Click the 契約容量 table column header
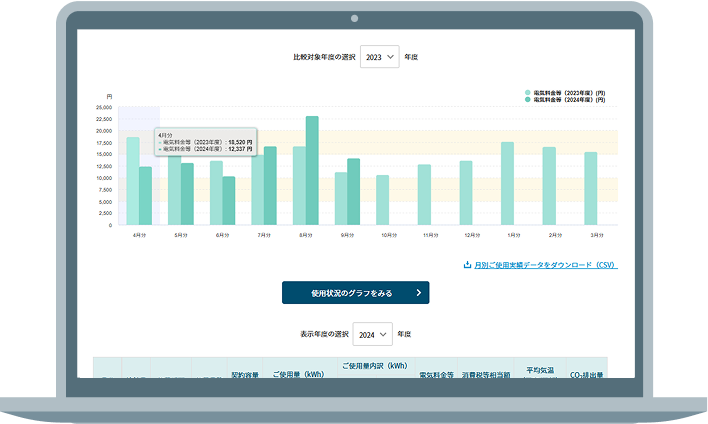This screenshot has width=708, height=424. point(244,375)
